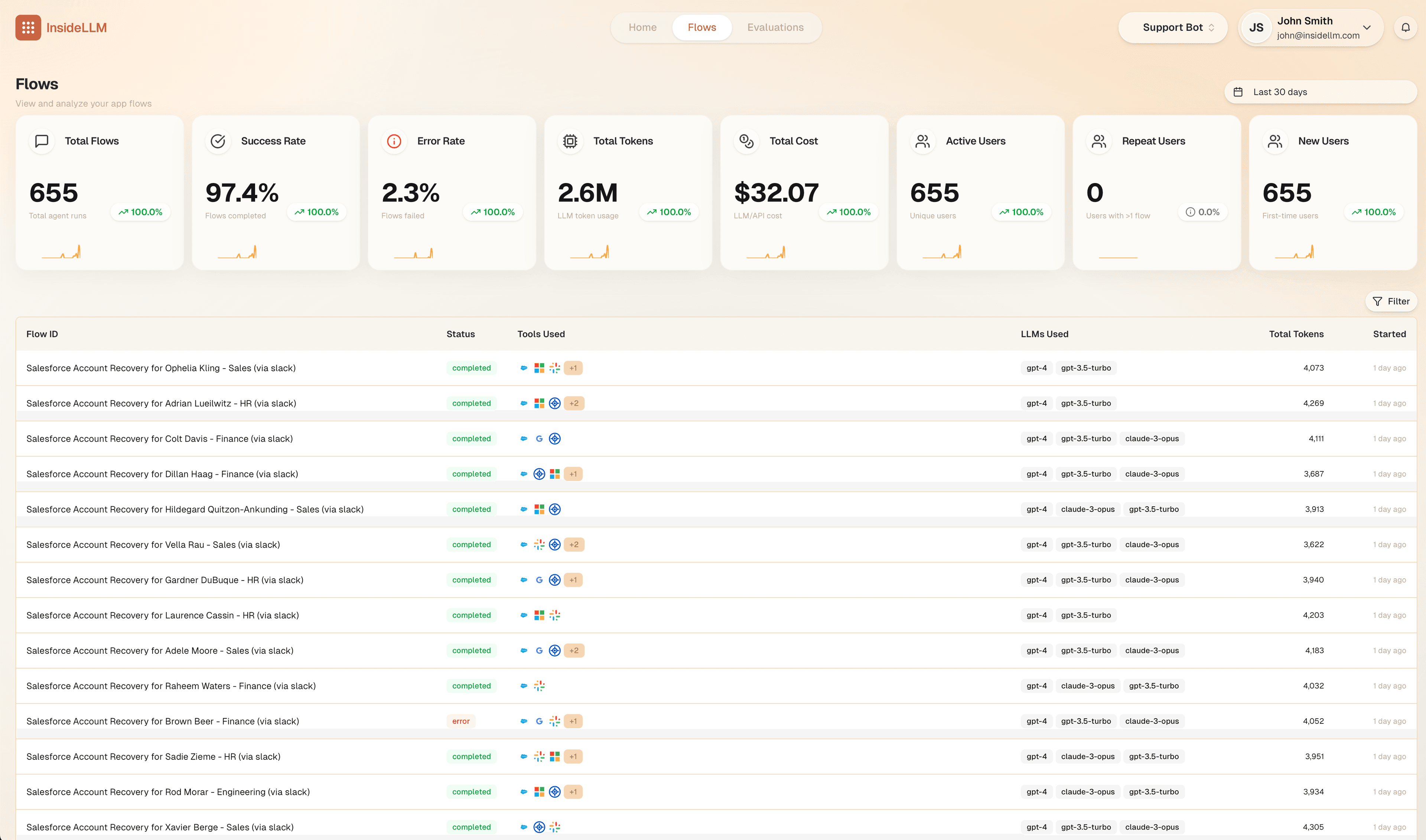
Task: Click the Salesforce icon in Ophelia Kling row
Action: coord(524,368)
